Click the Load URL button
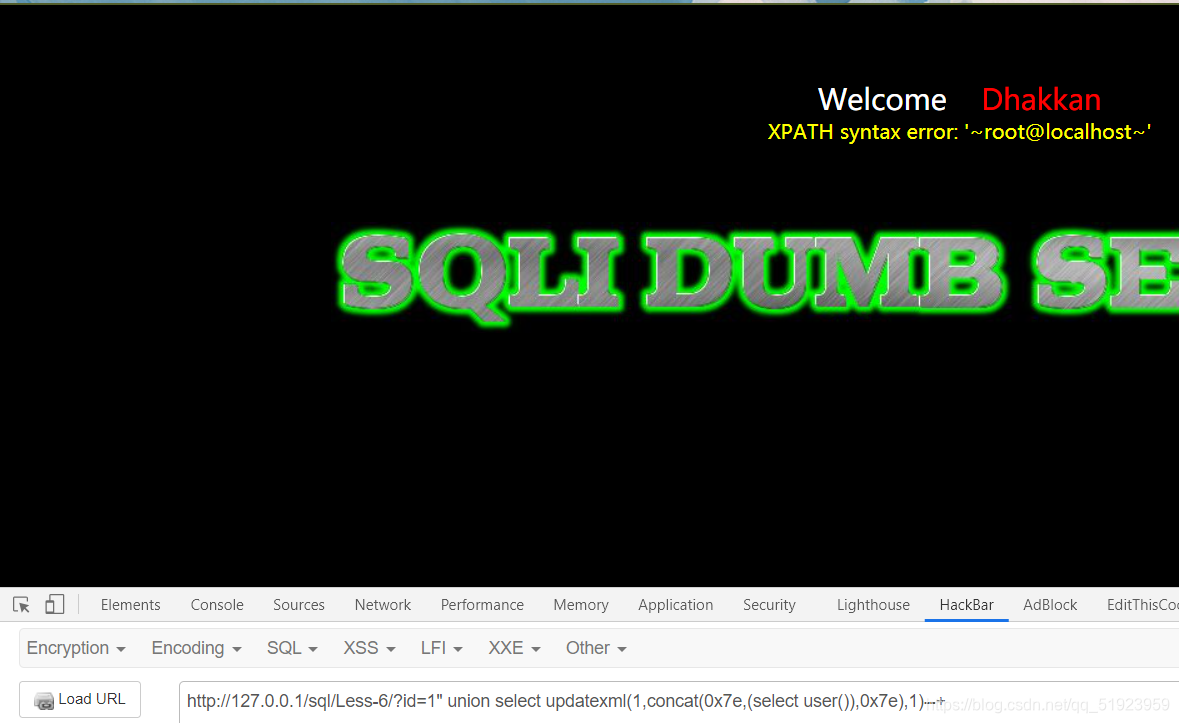This screenshot has height=723, width=1179. [x=80, y=700]
